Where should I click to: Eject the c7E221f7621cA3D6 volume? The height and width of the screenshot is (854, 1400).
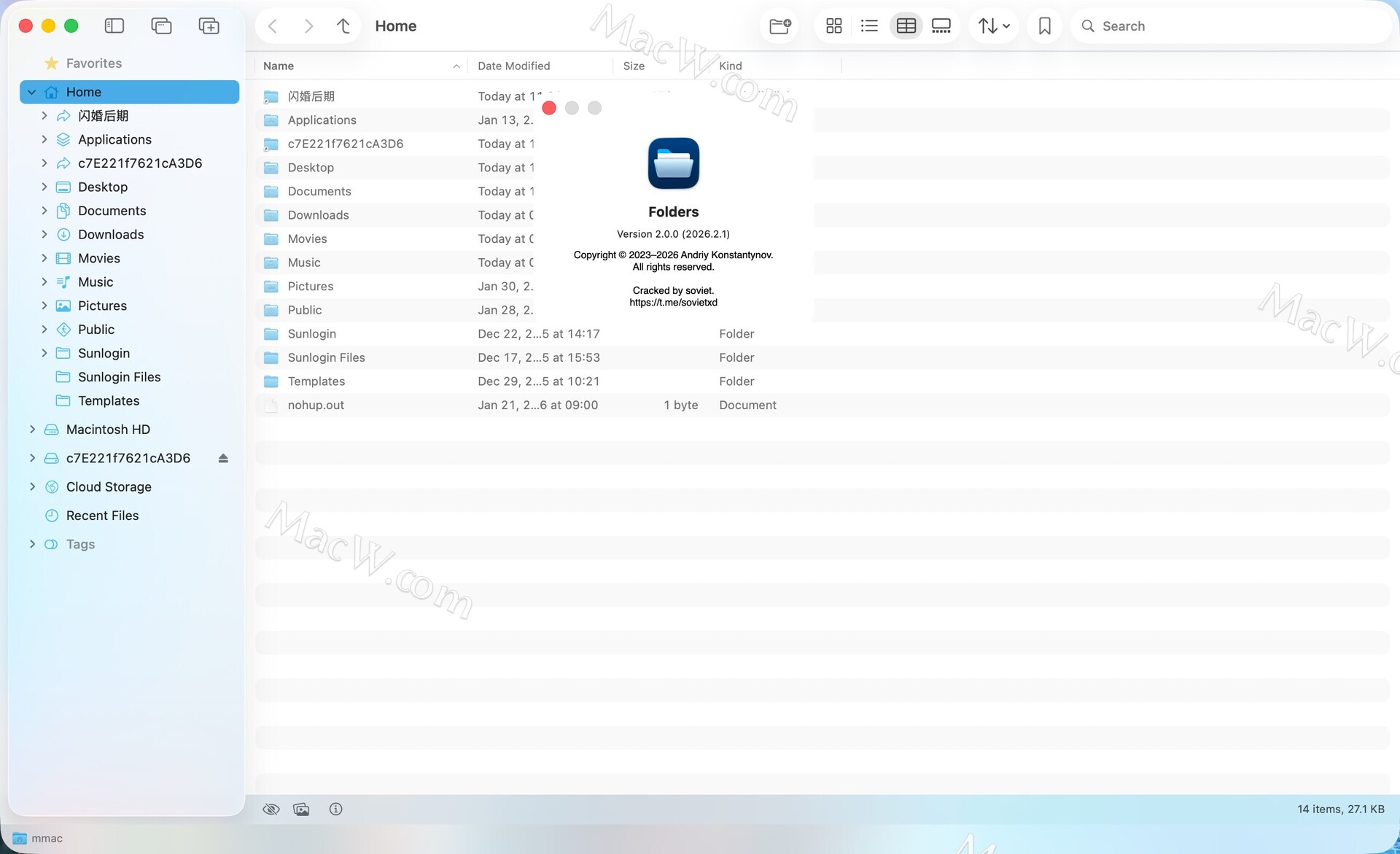(x=223, y=458)
